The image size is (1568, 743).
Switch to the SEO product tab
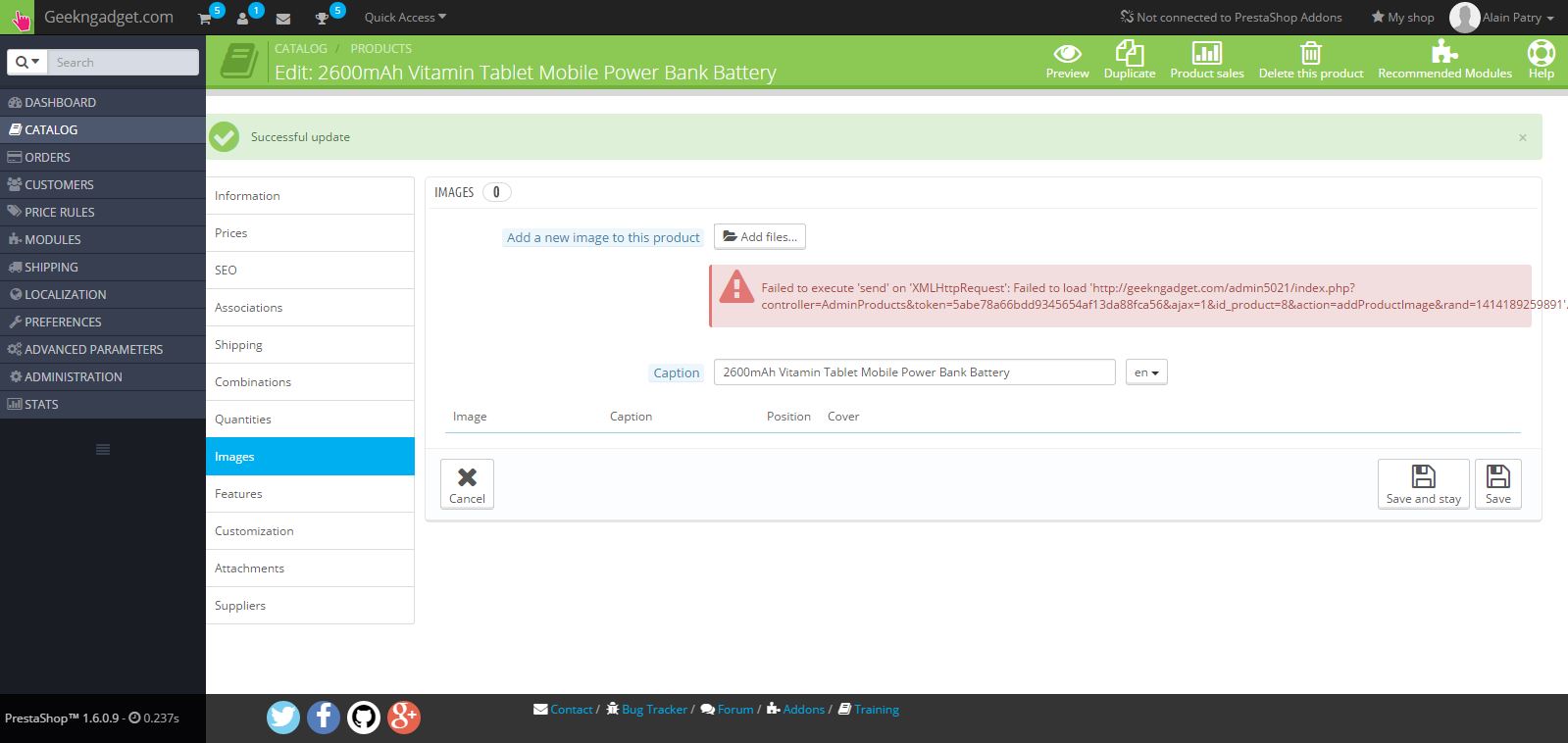point(310,271)
